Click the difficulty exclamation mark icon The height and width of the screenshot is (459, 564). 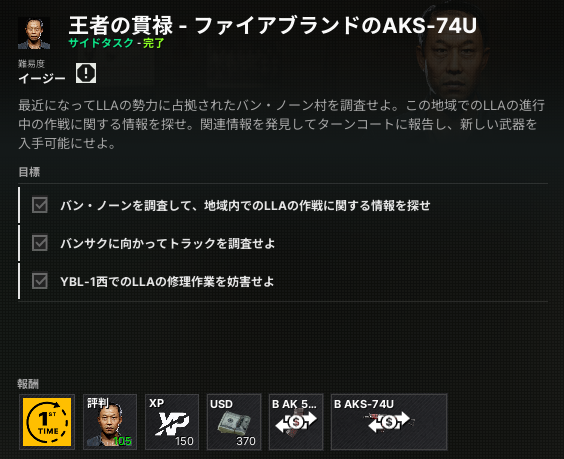(86, 73)
